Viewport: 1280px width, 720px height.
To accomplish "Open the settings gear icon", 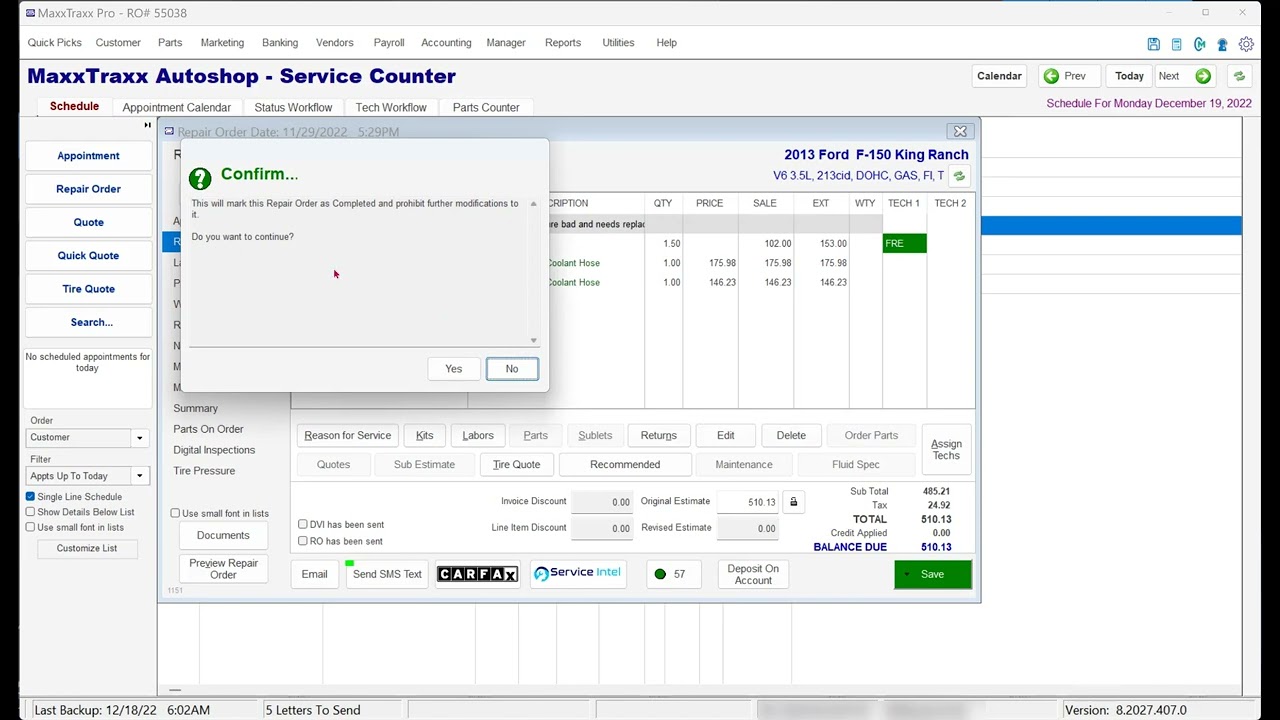I will (1246, 44).
